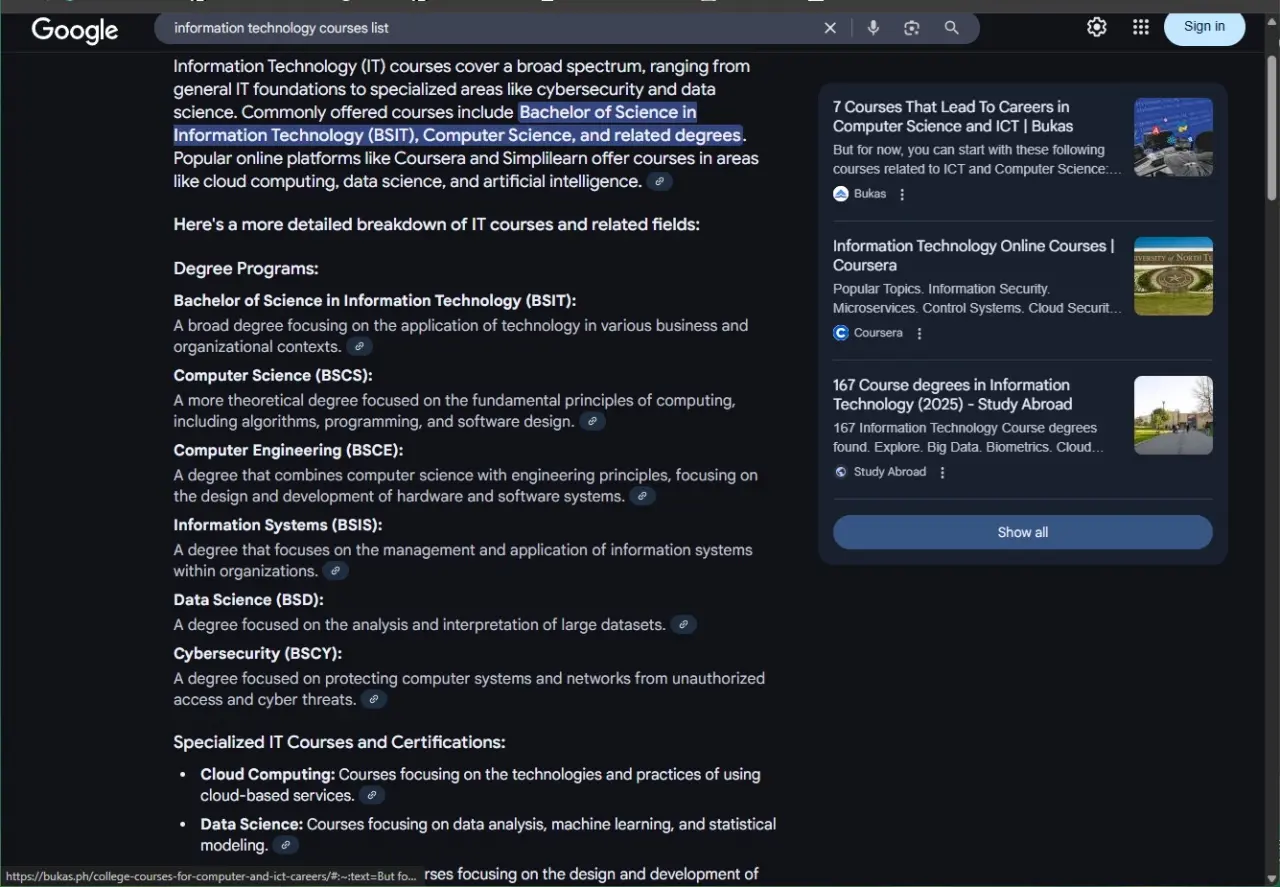Image resolution: width=1280 pixels, height=887 pixels.
Task: Start voice search with microphone icon
Action: click(873, 28)
